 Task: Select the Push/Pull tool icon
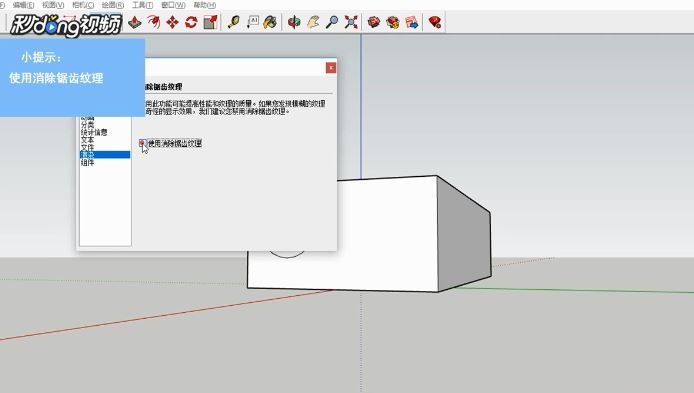135,22
